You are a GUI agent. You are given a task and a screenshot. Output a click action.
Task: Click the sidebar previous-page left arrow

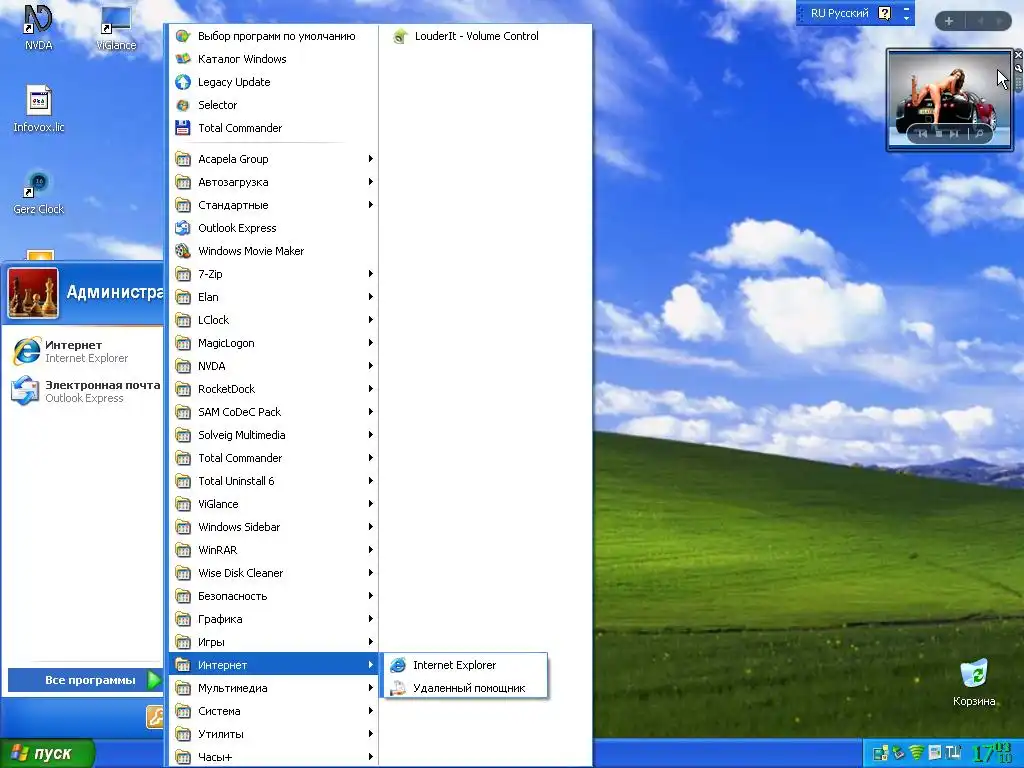click(x=980, y=21)
